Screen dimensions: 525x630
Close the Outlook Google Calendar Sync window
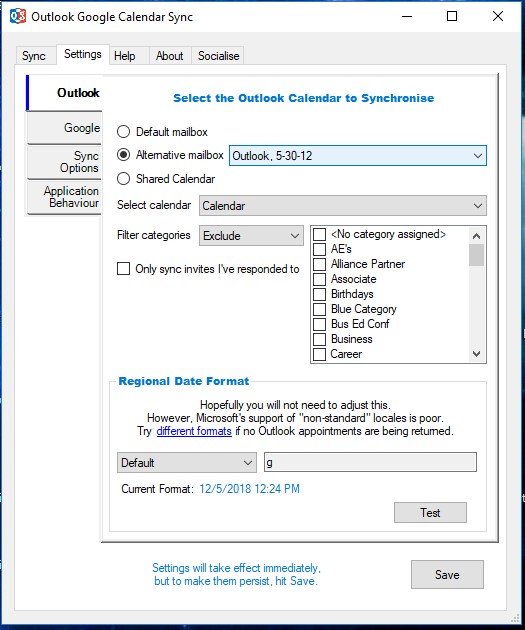498,16
